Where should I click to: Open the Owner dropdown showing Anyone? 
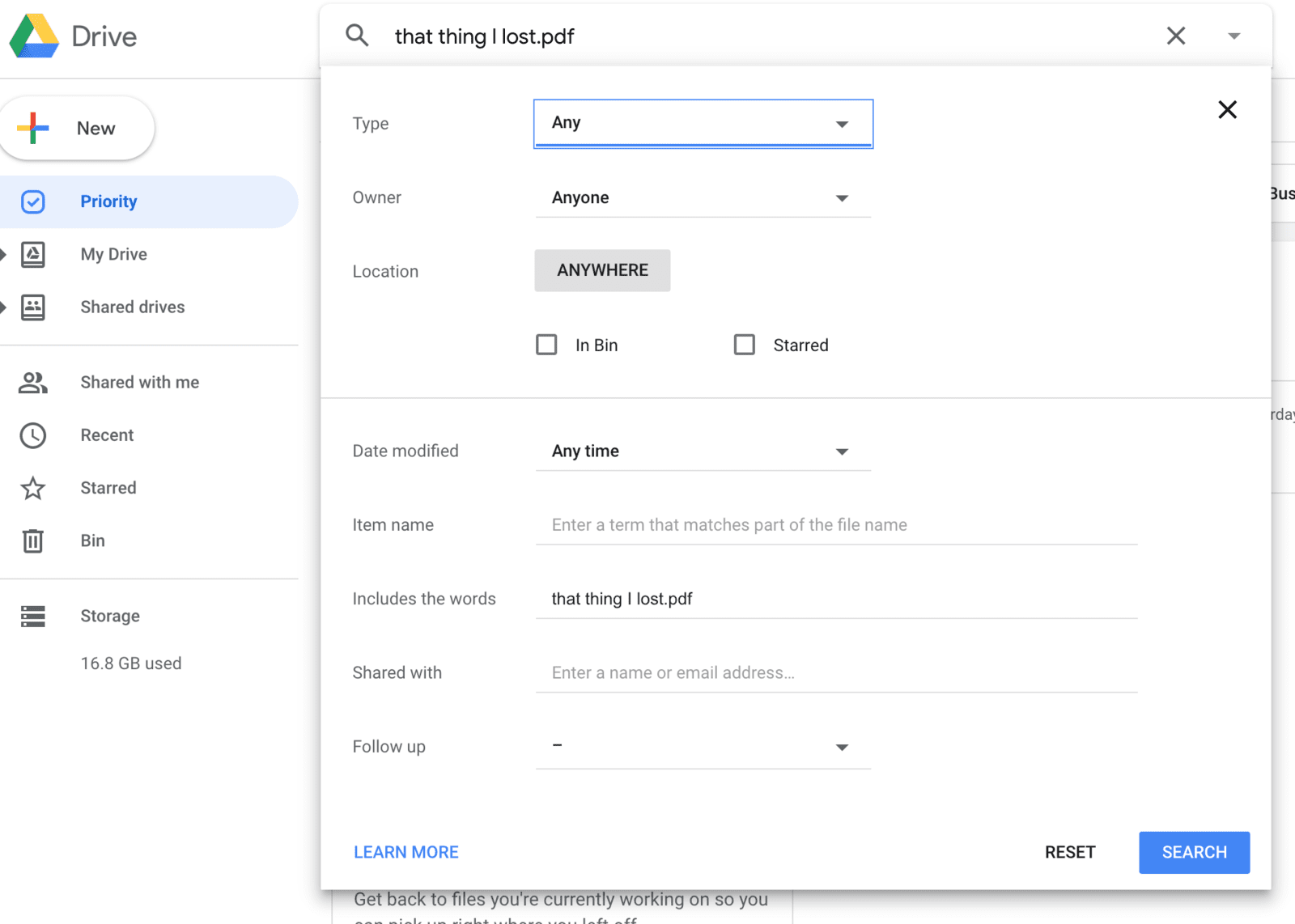point(703,198)
